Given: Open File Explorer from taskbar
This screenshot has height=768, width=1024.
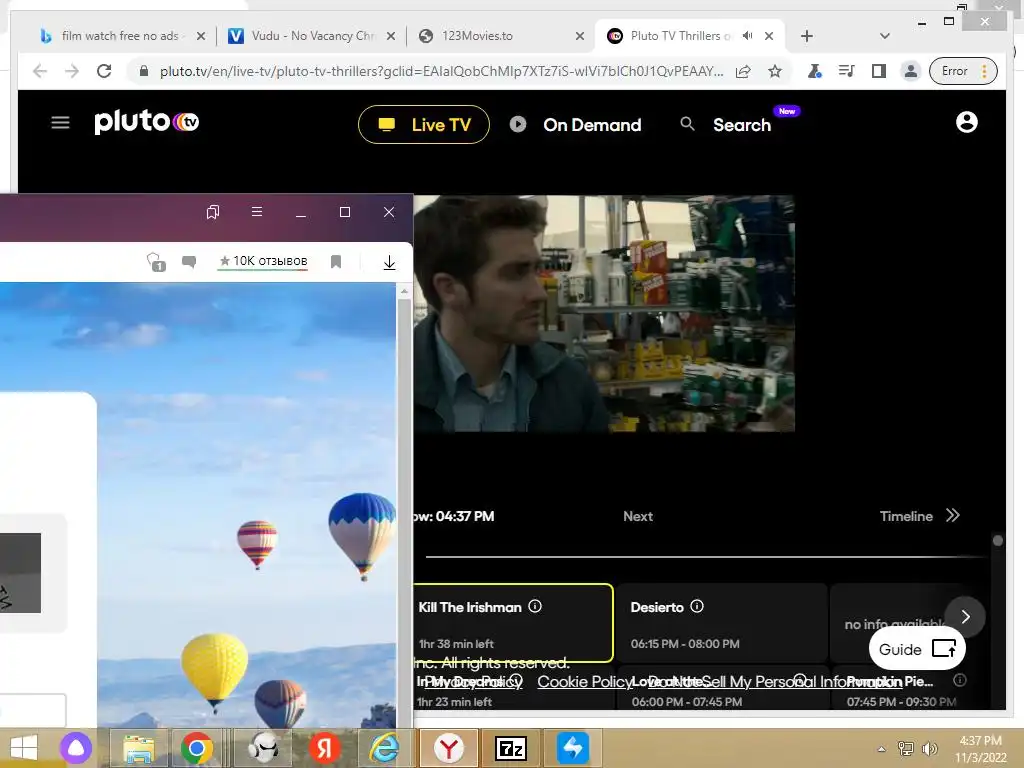Looking at the screenshot, I should pos(138,748).
